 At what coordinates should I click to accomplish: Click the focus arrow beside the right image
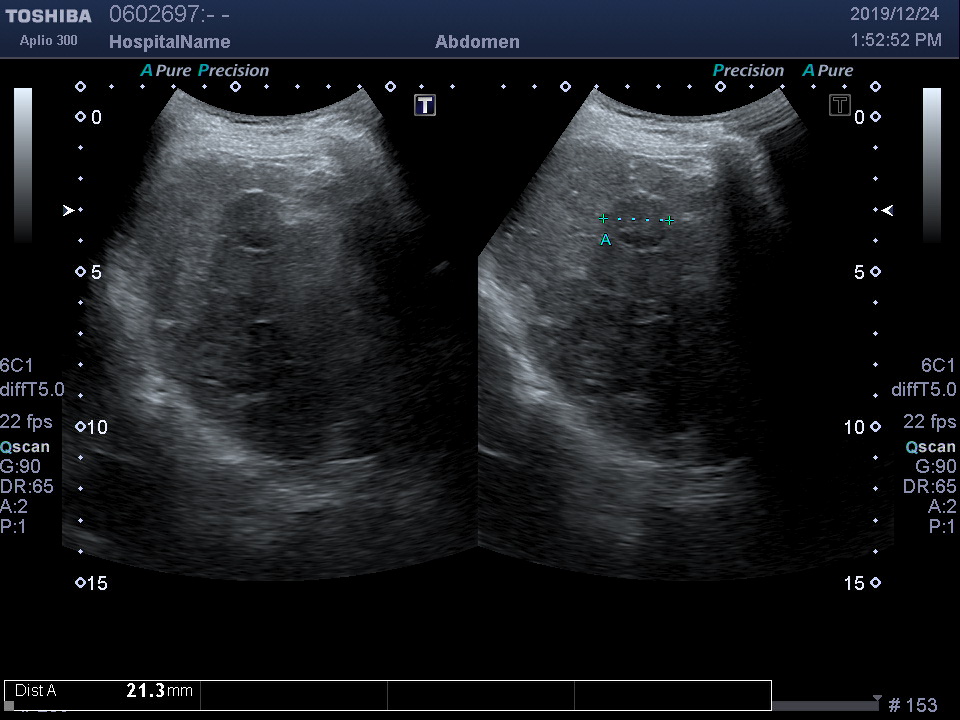pyautogui.click(x=887, y=210)
